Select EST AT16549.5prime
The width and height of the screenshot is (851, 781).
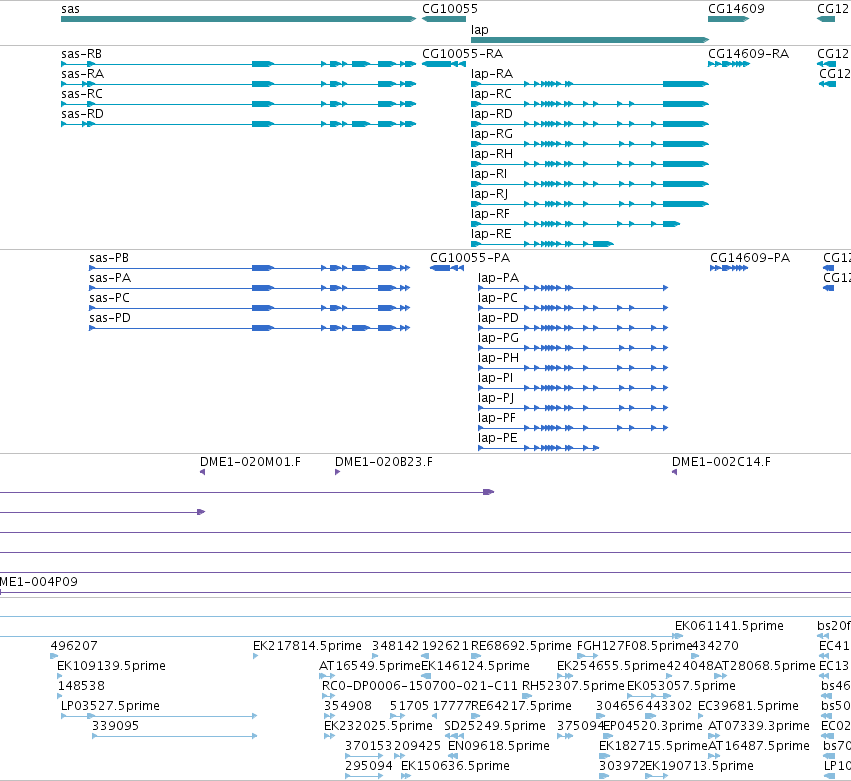(327, 676)
